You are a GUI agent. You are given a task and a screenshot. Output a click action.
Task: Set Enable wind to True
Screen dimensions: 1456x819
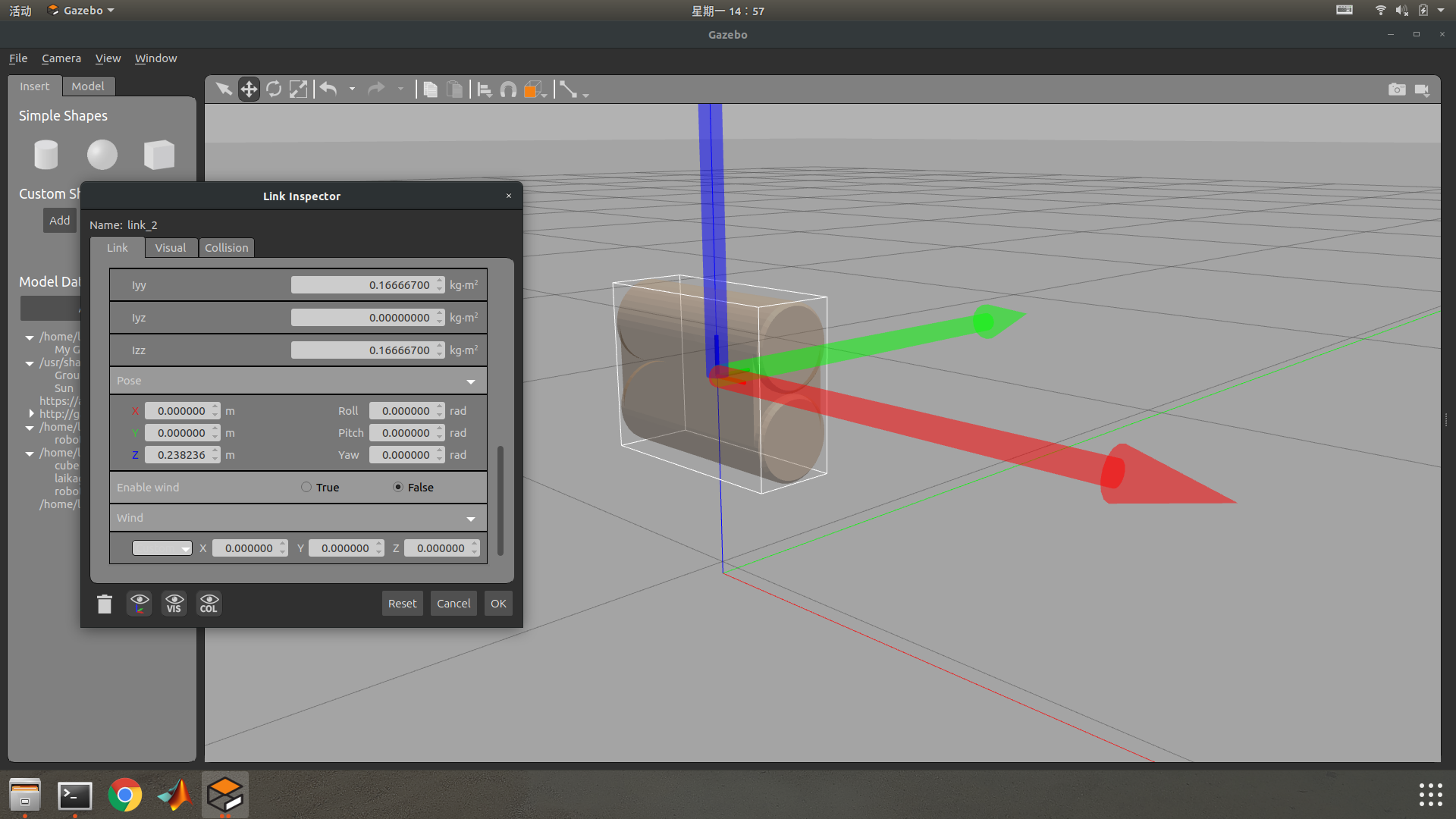coord(306,488)
